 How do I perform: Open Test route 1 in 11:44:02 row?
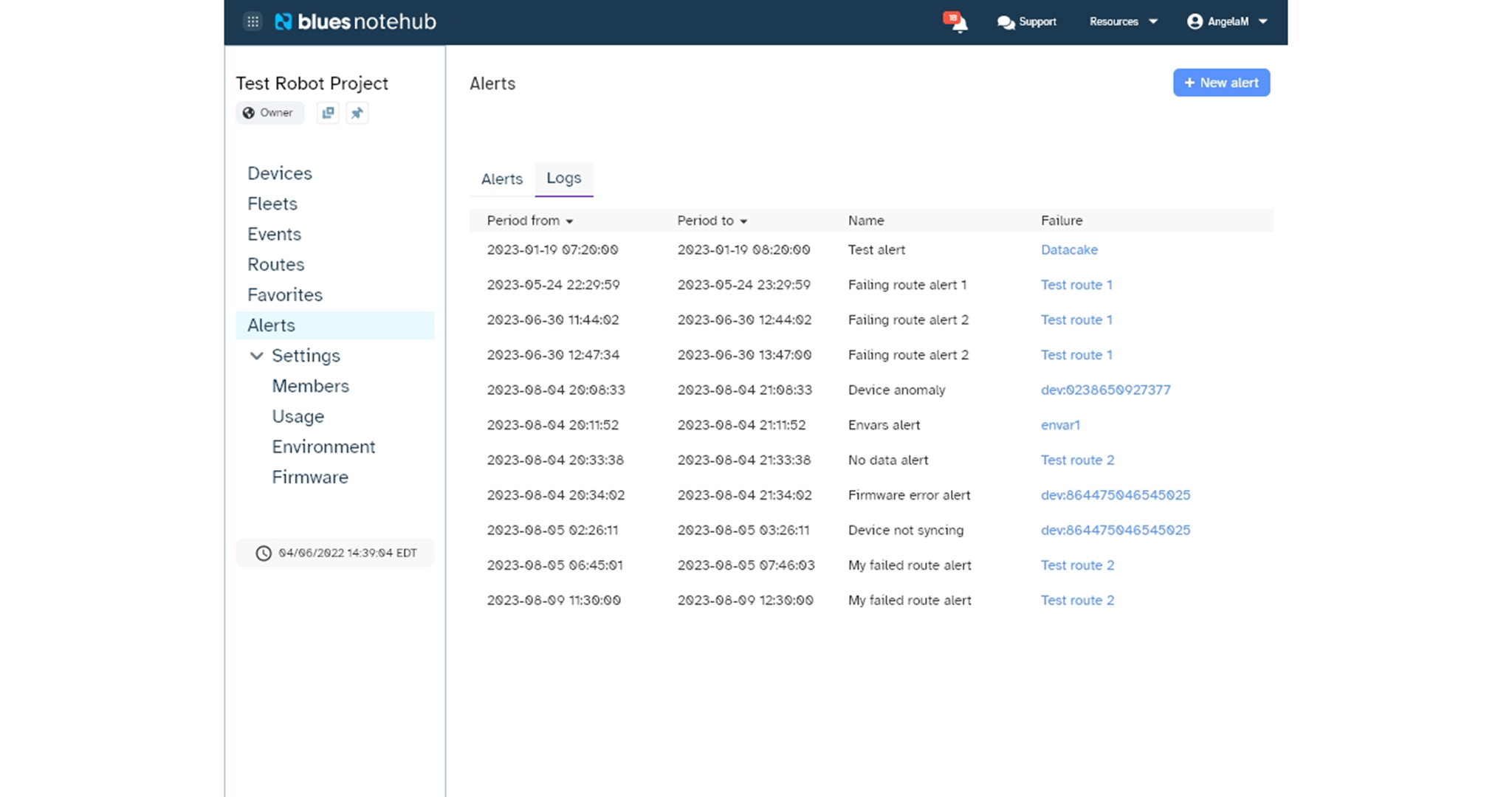[x=1076, y=320]
